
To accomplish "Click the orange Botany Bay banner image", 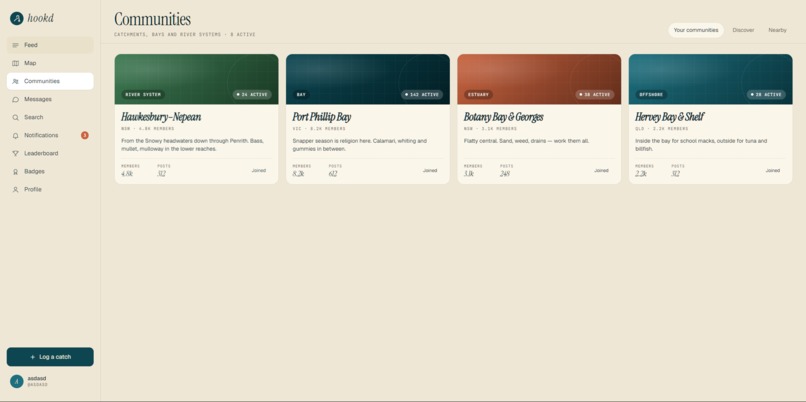I will (x=539, y=79).
